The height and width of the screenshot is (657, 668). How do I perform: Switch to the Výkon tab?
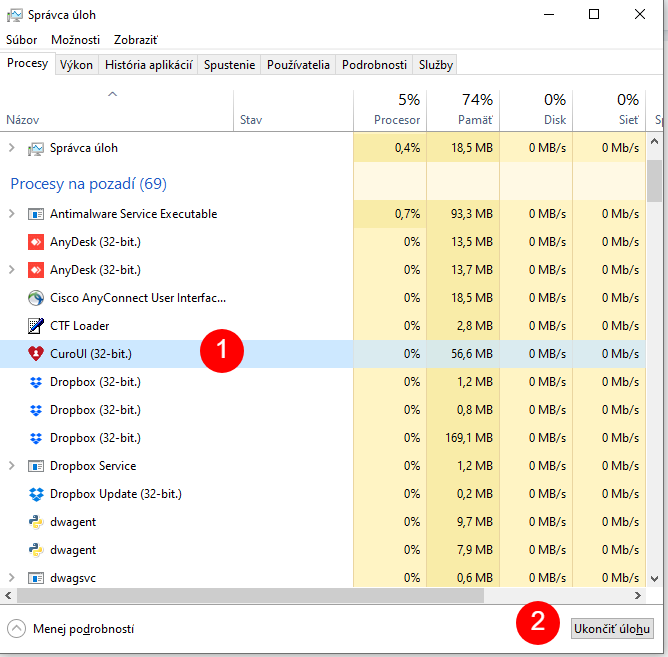[76, 65]
